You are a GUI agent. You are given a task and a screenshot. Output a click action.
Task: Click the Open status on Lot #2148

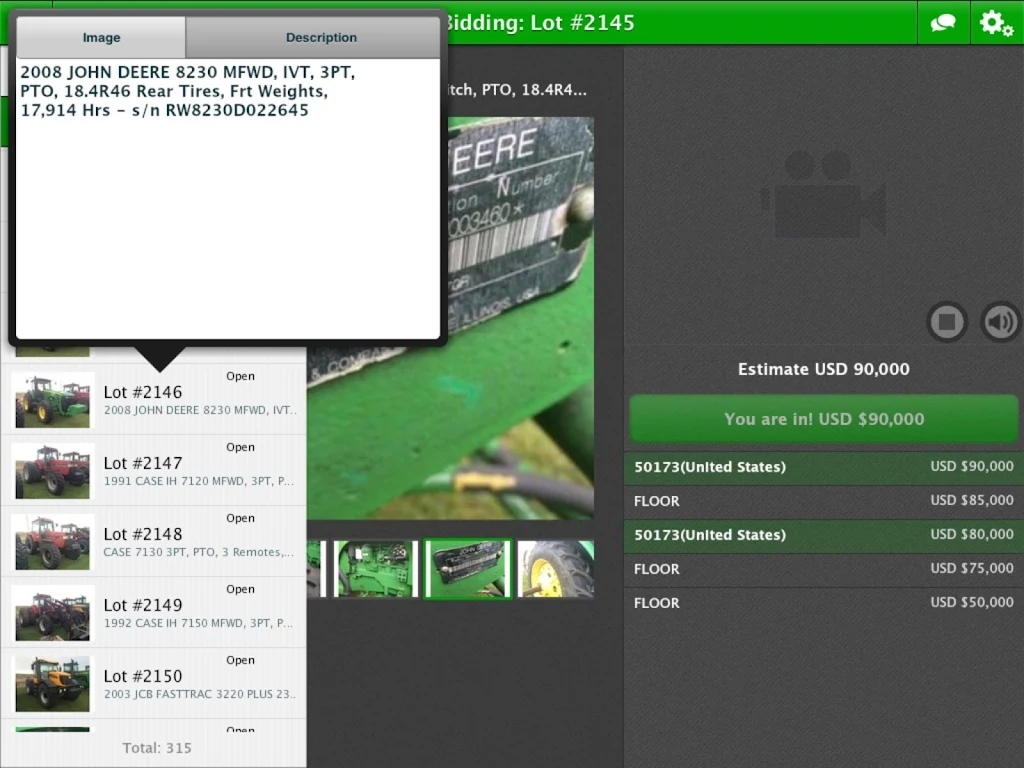[x=240, y=519]
